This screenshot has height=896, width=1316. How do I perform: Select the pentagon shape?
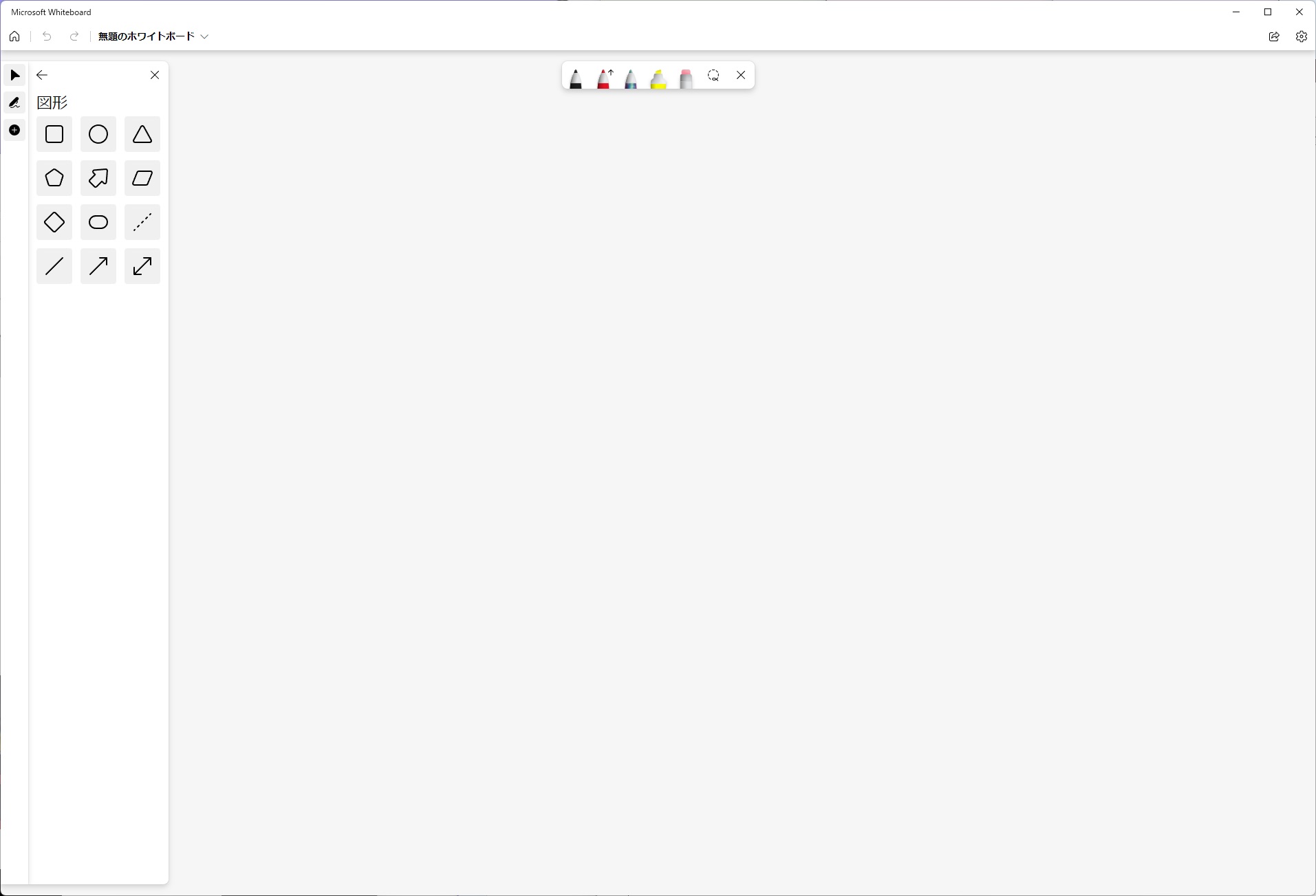point(54,178)
